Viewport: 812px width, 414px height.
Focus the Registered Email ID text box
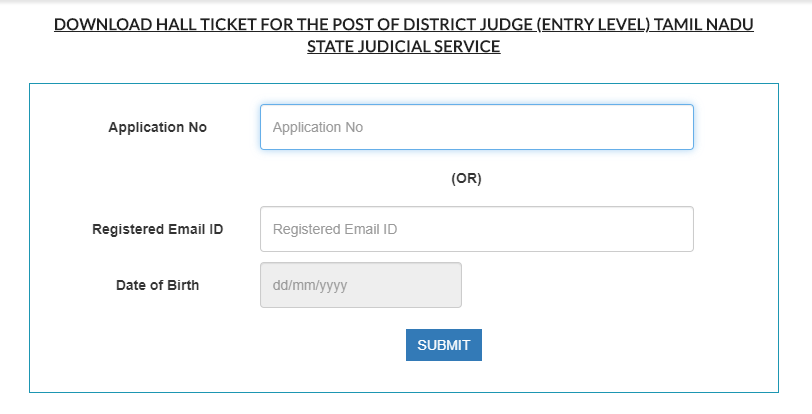point(476,229)
